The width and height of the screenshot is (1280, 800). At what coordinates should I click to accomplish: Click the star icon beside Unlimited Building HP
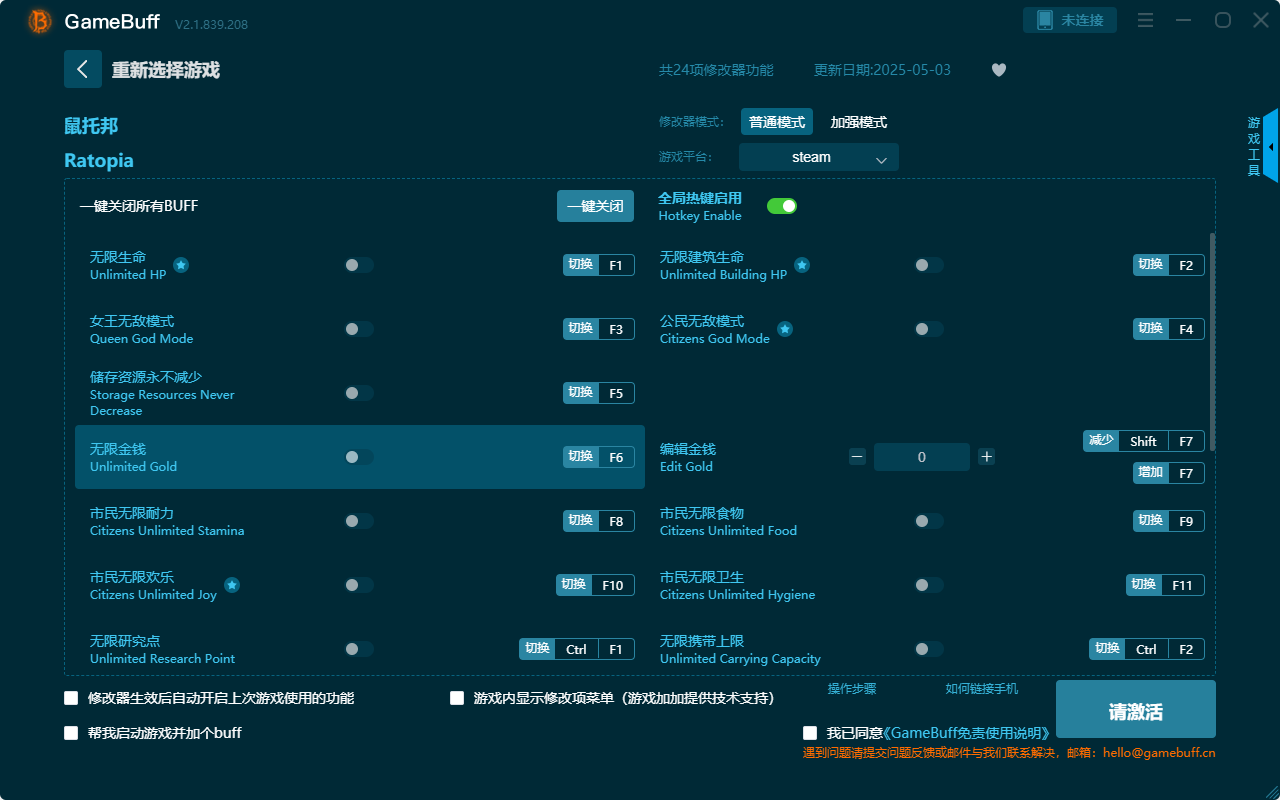pyautogui.click(x=802, y=265)
